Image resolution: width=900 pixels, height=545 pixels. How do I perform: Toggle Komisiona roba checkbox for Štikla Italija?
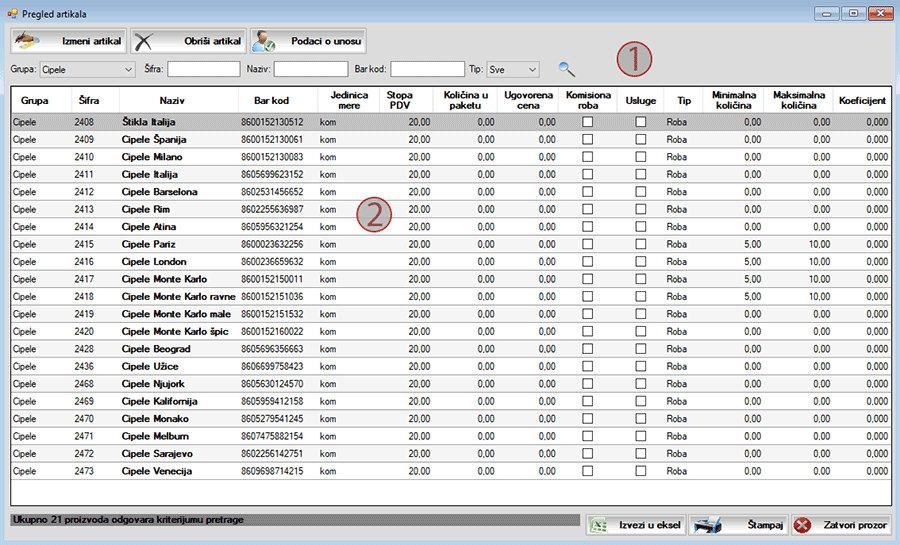click(587, 122)
